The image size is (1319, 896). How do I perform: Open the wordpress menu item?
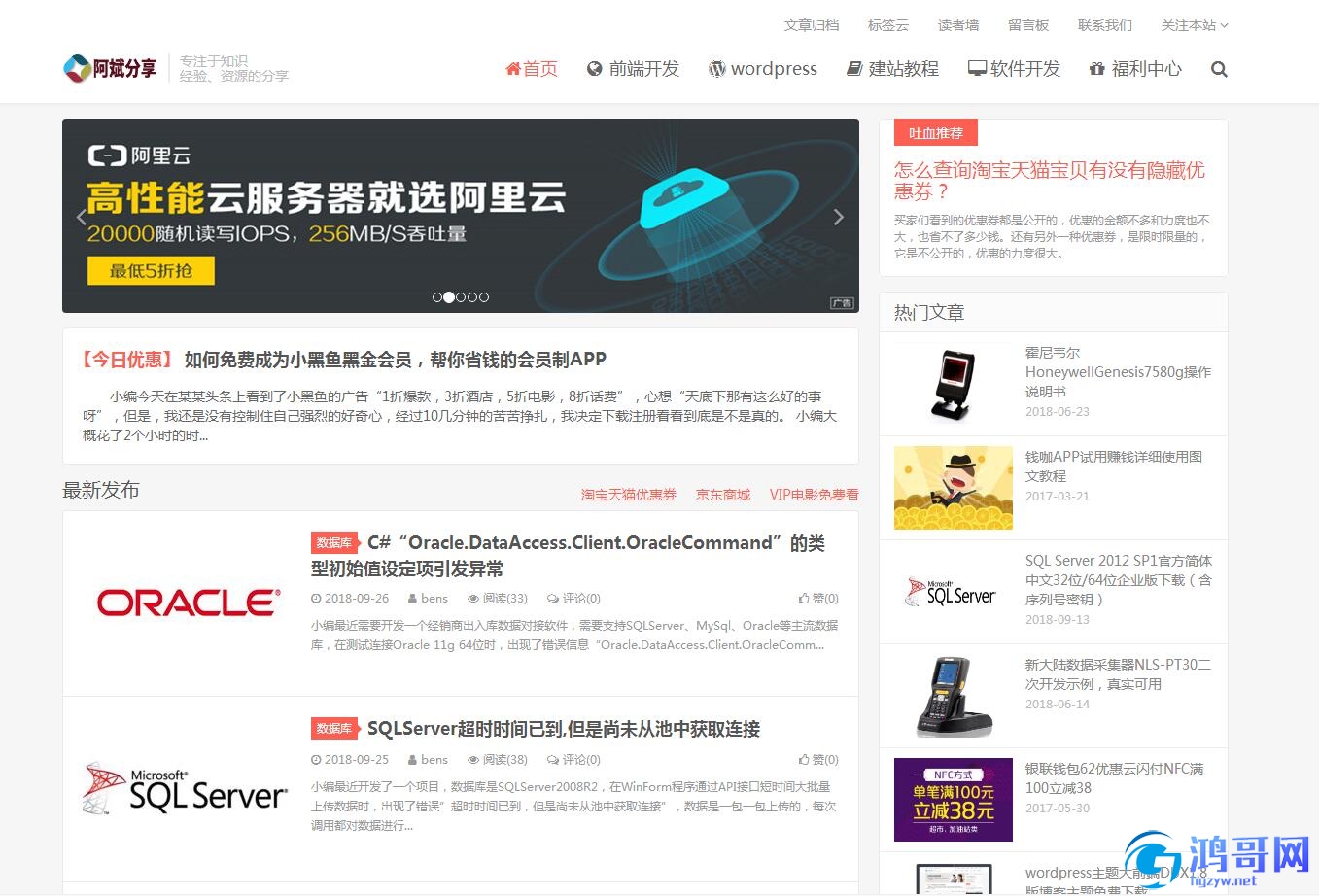[763, 69]
